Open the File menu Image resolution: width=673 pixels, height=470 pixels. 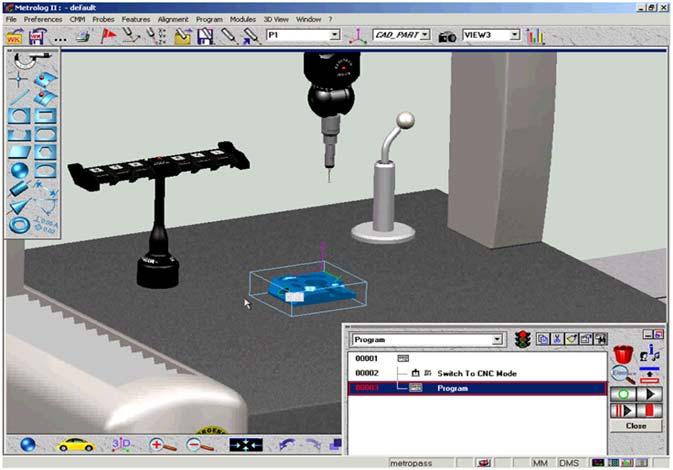(x=11, y=19)
